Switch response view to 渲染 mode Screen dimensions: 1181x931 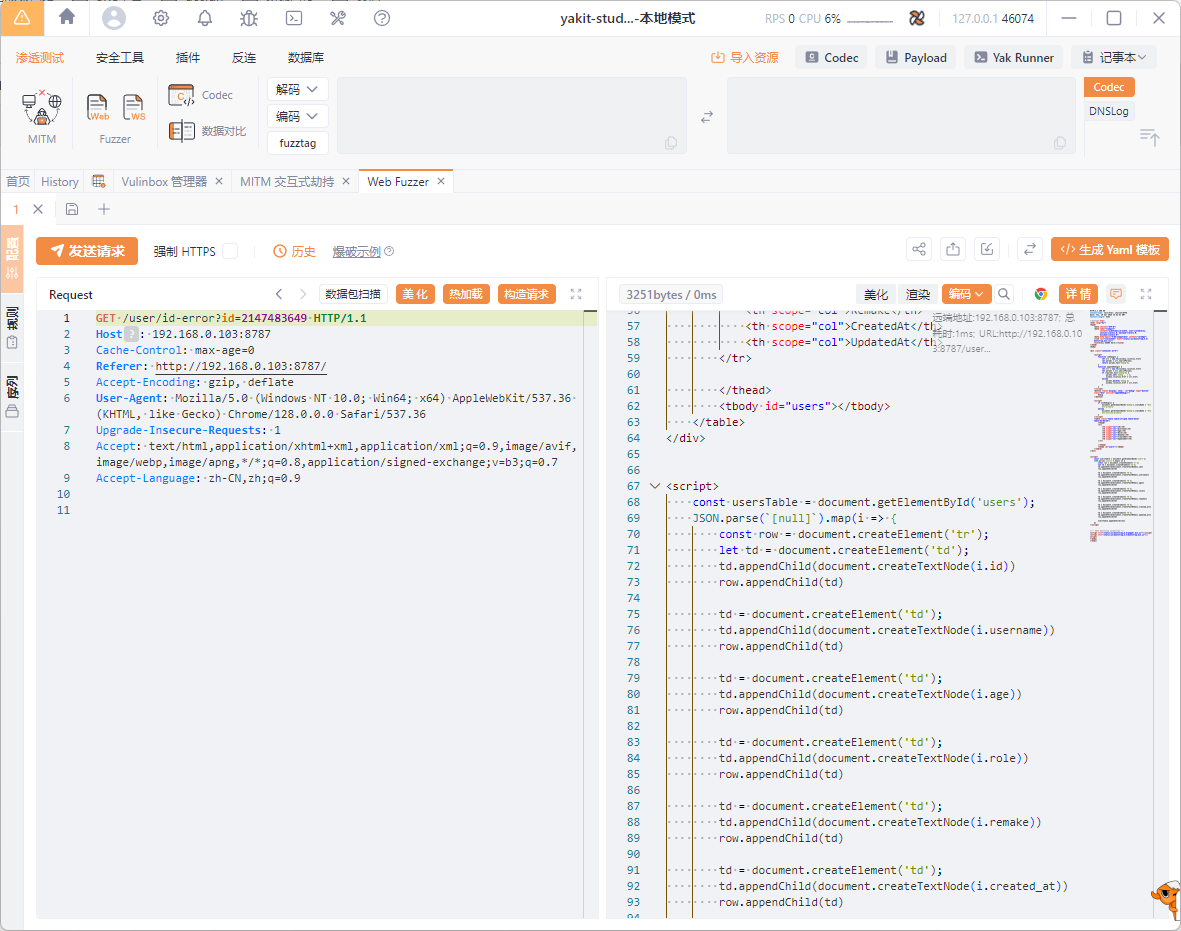918,294
